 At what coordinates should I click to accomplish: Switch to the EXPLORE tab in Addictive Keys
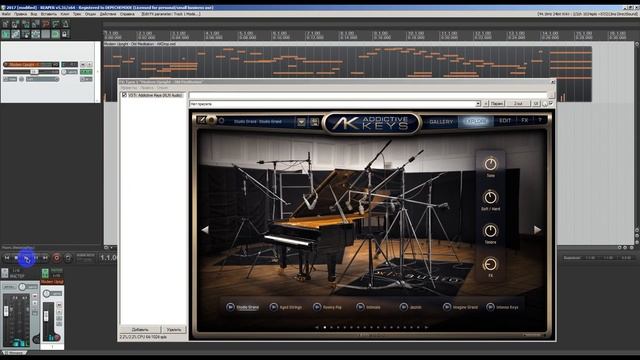(475, 121)
